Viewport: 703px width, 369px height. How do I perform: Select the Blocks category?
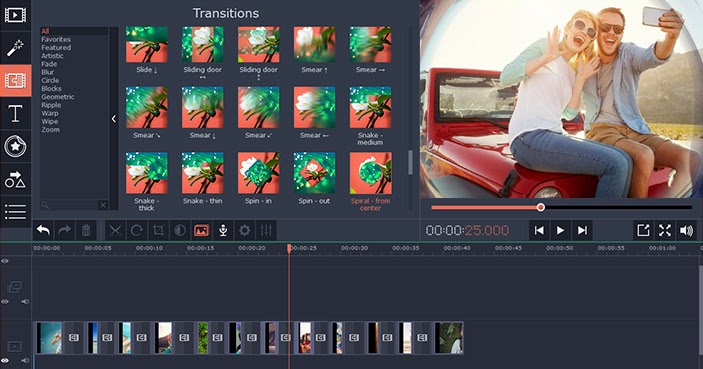point(52,89)
